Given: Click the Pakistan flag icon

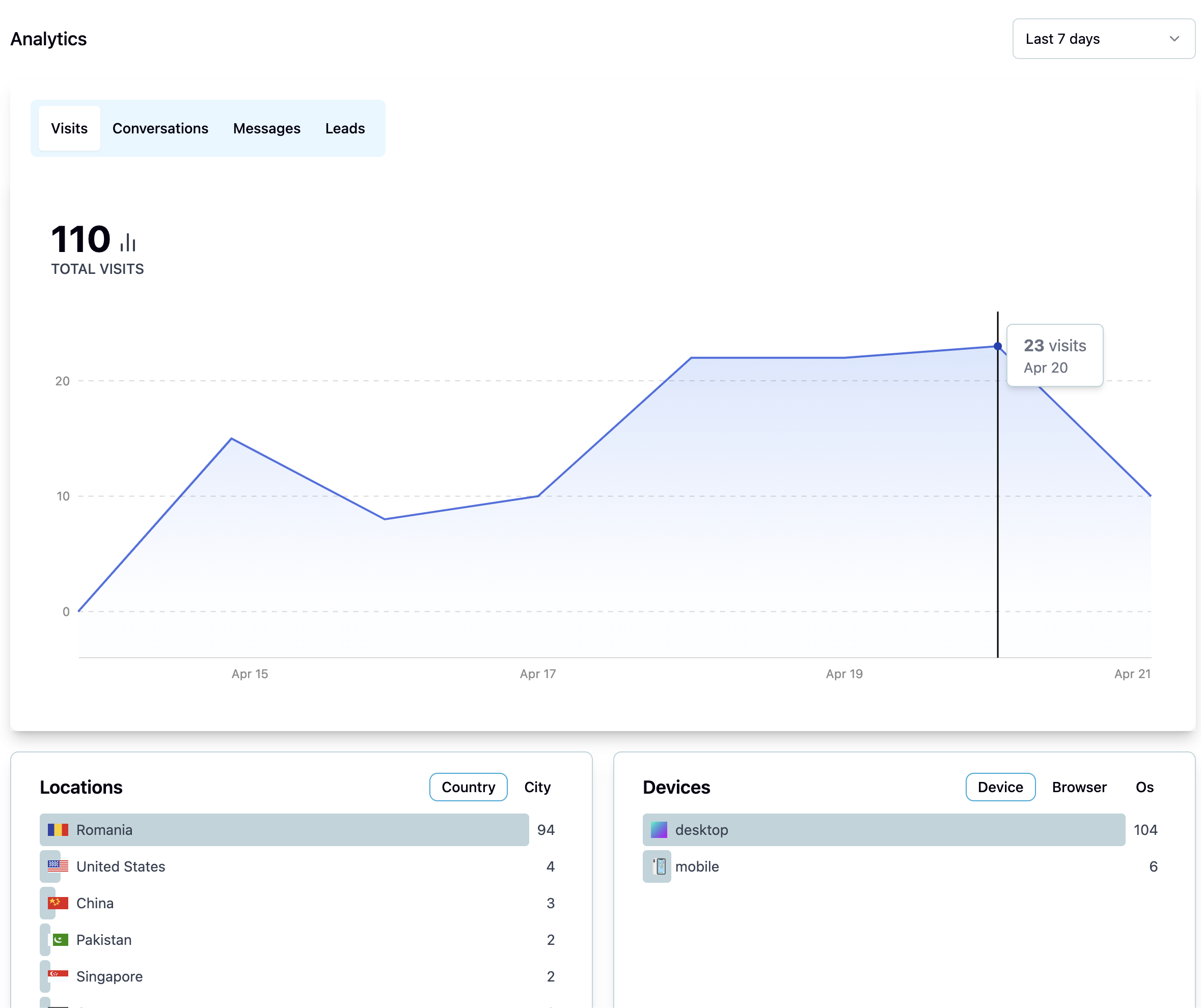Looking at the screenshot, I should point(60,939).
